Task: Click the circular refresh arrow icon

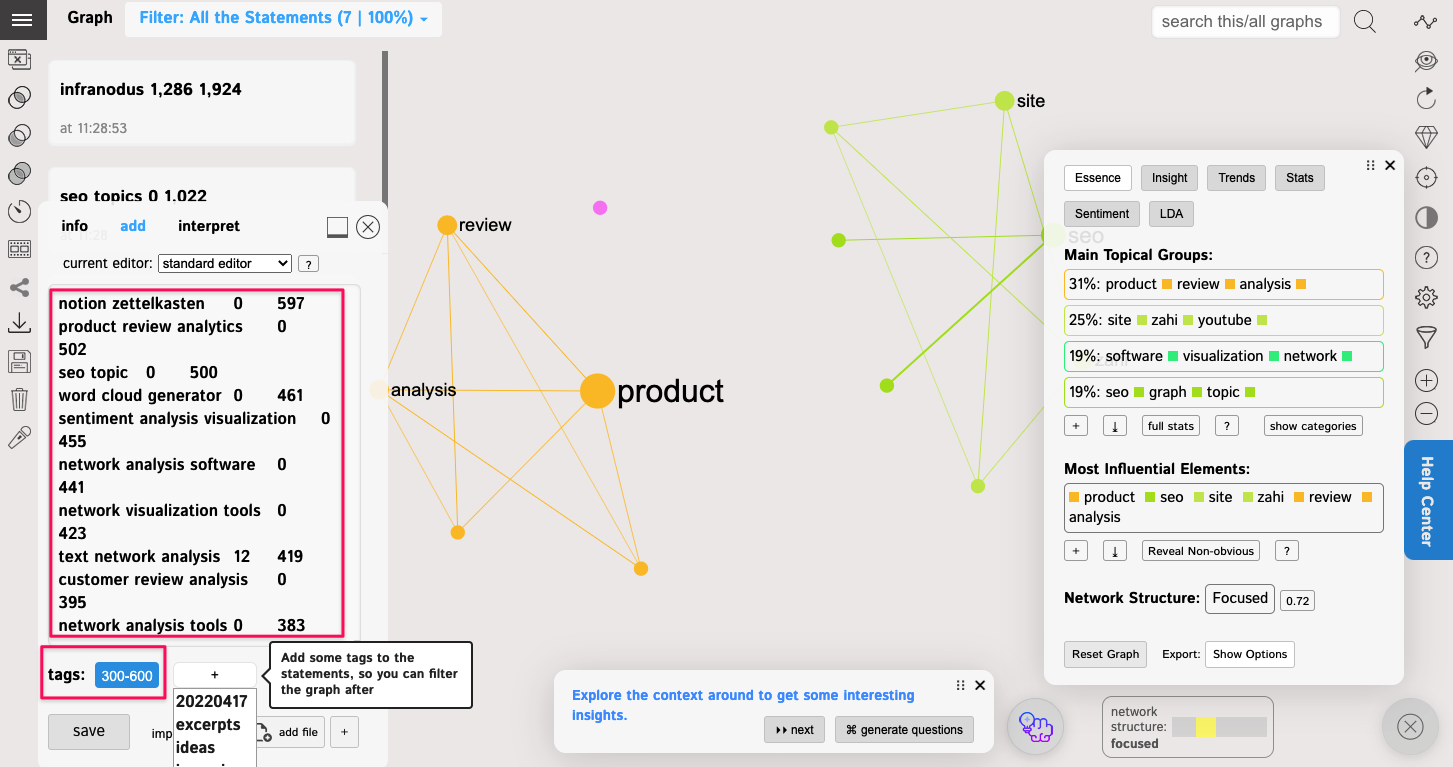Action: click(1426, 98)
